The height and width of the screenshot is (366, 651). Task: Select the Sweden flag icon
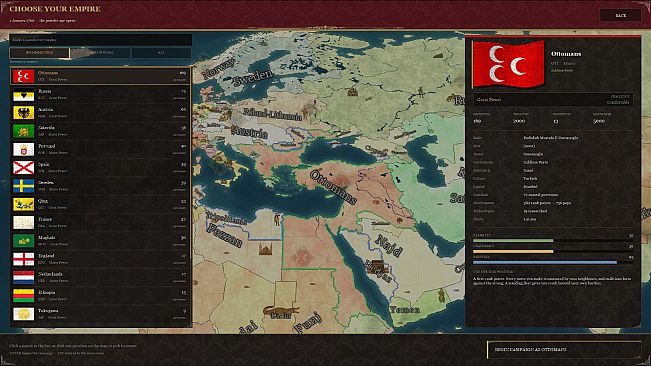coord(23,185)
